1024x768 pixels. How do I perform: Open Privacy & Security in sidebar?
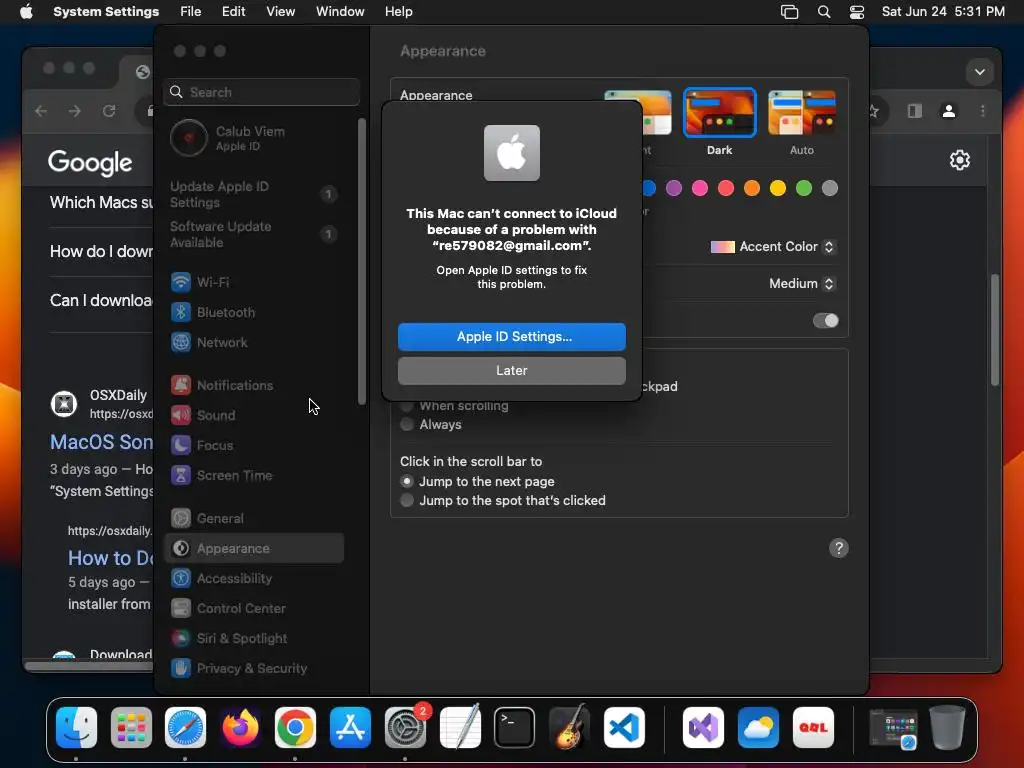pyautogui.click(x=254, y=669)
